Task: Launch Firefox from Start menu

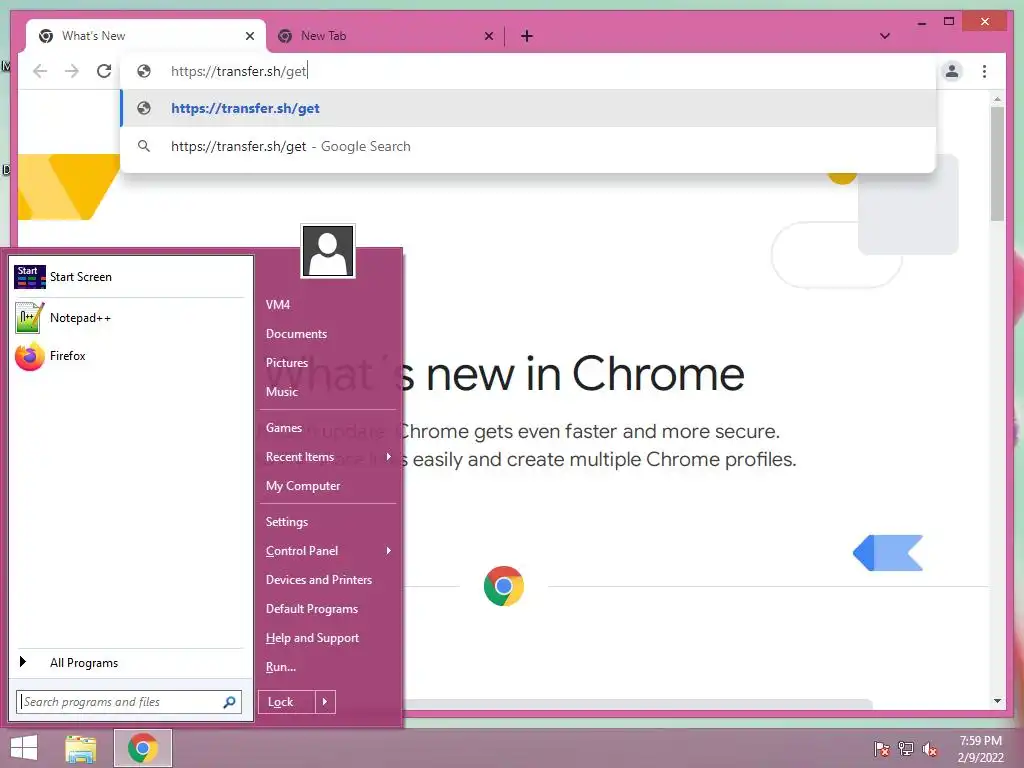Action: [129, 356]
